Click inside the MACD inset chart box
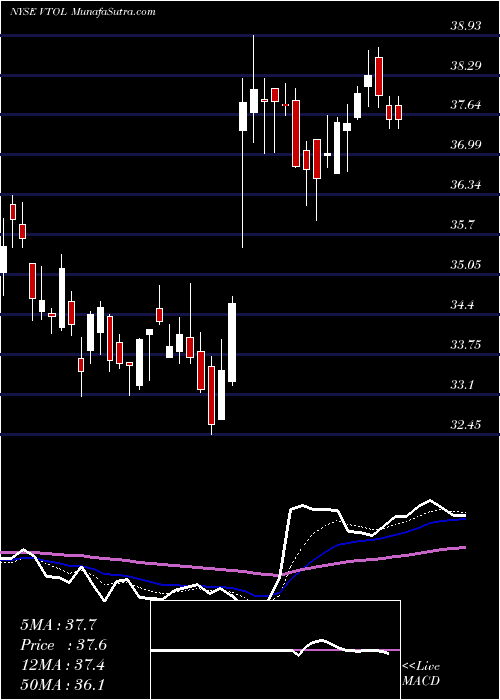The width and height of the screenshot is (500, 700). (x=276, y=650)
